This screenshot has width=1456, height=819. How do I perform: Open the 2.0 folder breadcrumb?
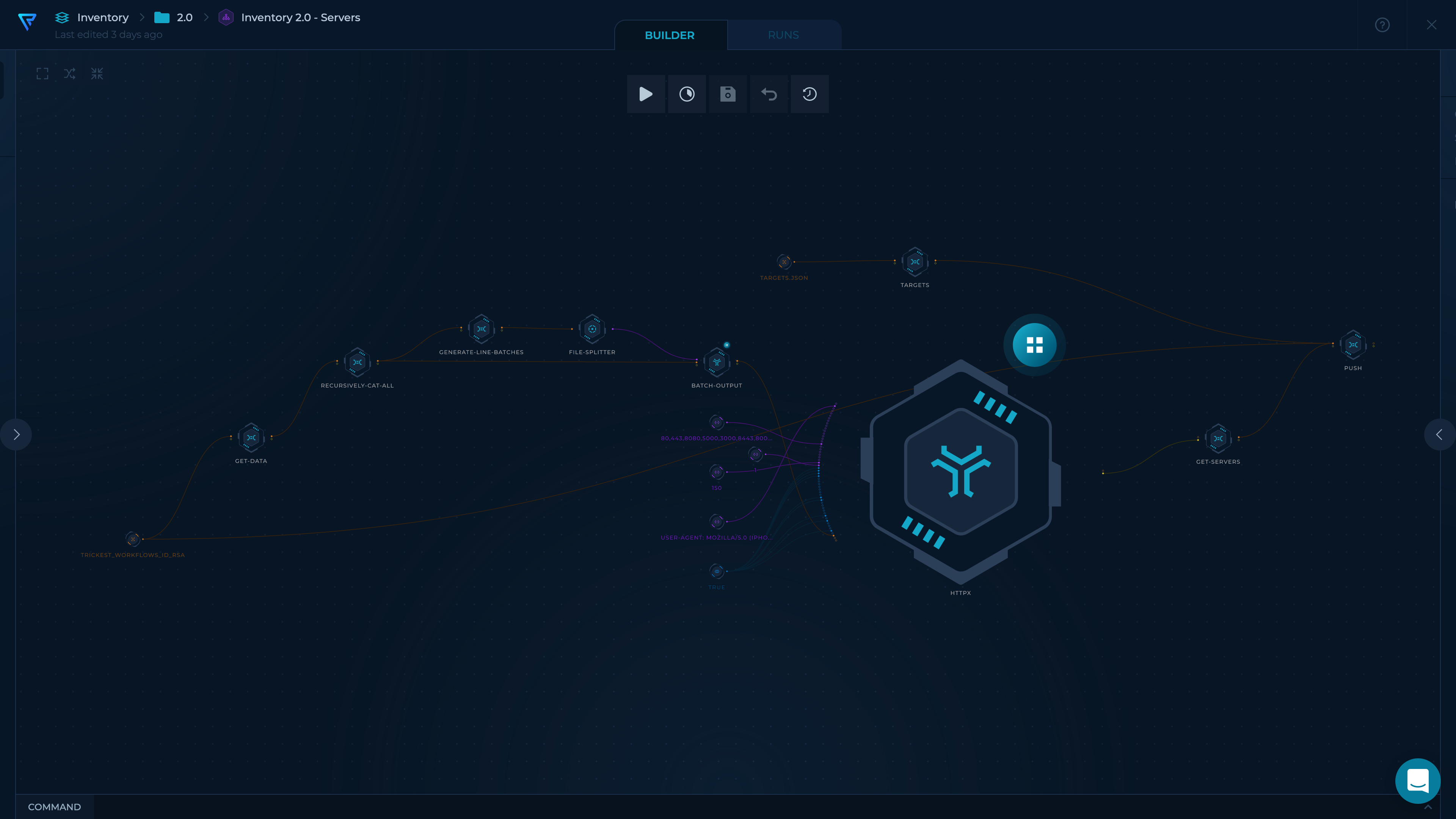184,17
